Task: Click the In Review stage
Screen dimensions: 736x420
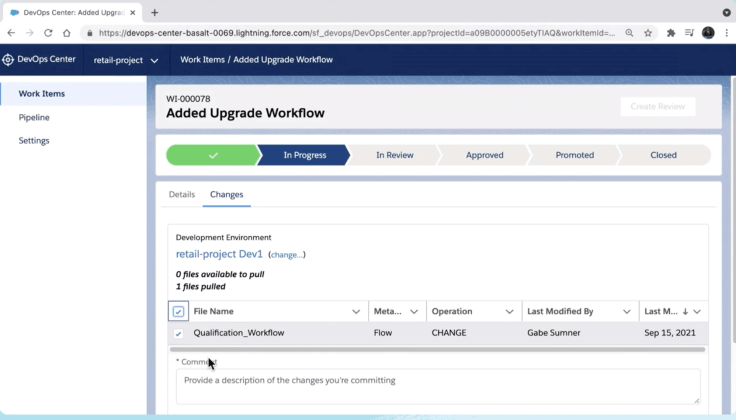Action: (x=394, y=155)
